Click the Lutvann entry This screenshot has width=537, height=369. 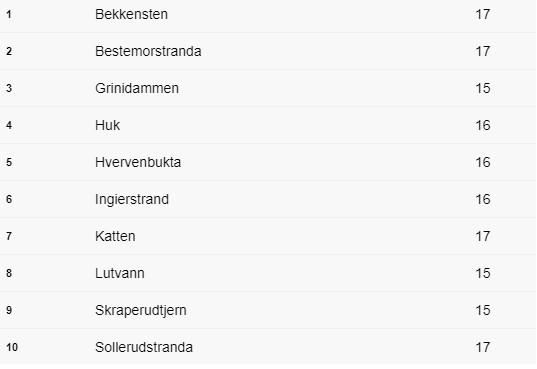(120, 273)
